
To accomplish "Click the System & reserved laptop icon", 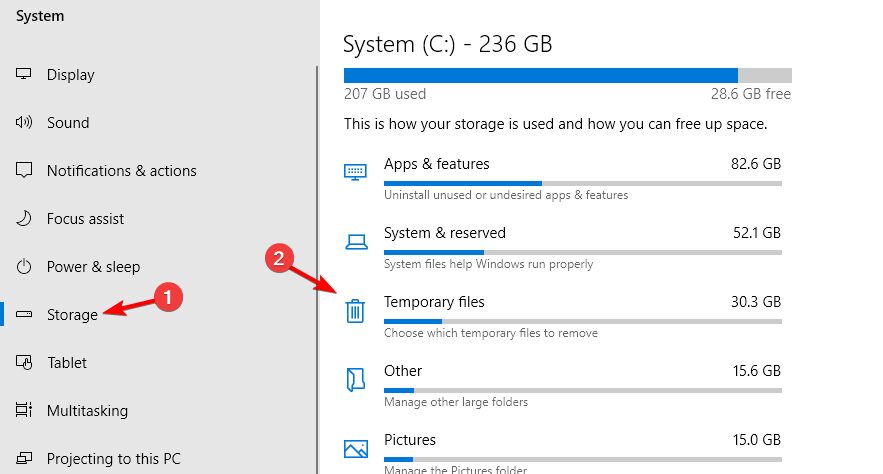I will click(x=356, y=241).
